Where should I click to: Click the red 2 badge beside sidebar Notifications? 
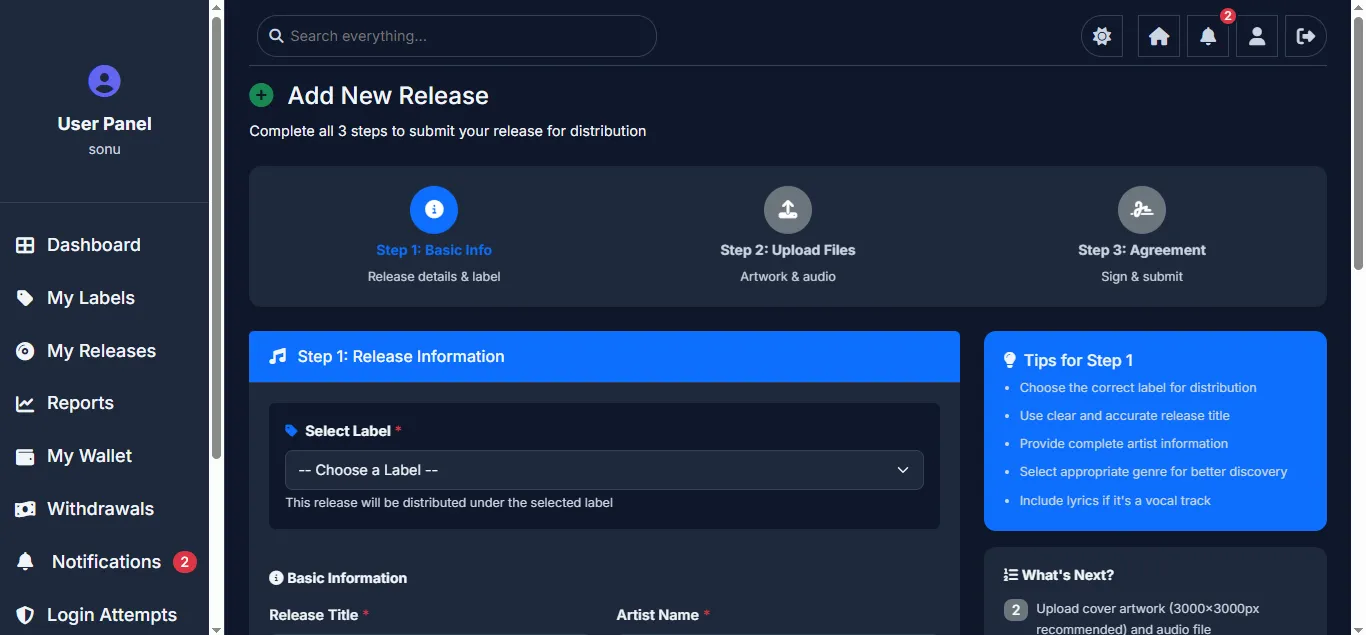(x=184, y=562)
